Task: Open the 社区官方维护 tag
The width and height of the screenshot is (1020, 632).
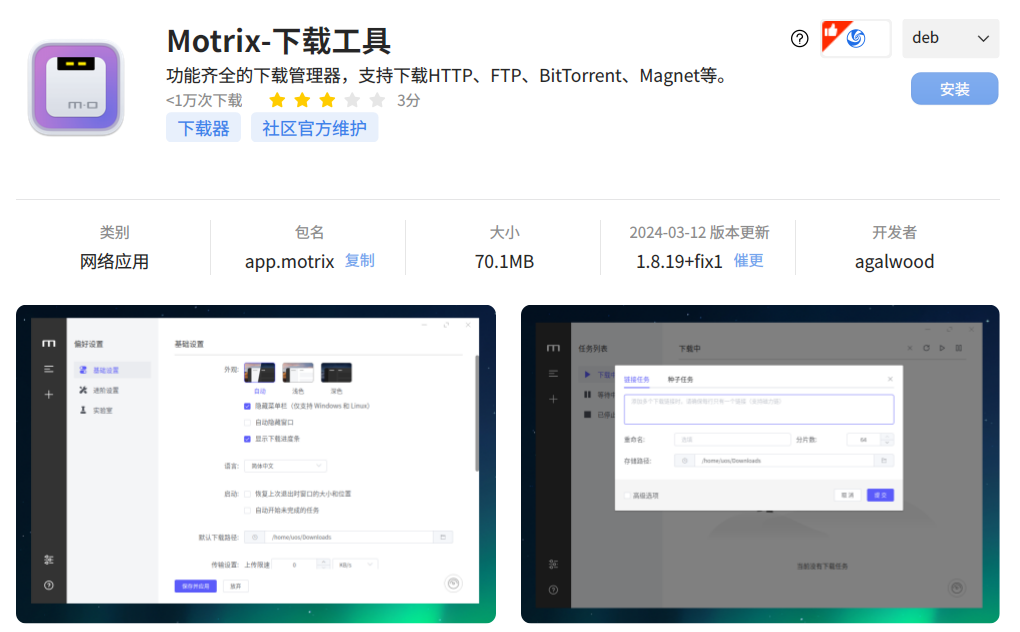Action: pyautogui.click(x=315, y=128)
